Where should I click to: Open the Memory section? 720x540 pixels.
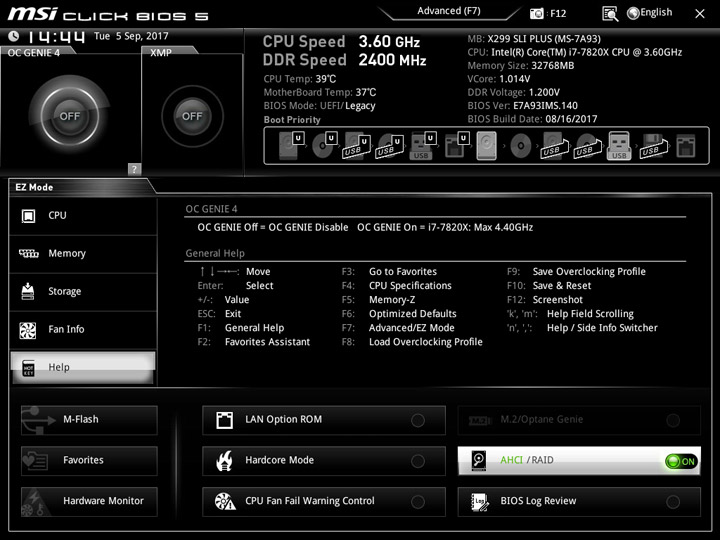[x=83, y=254]
